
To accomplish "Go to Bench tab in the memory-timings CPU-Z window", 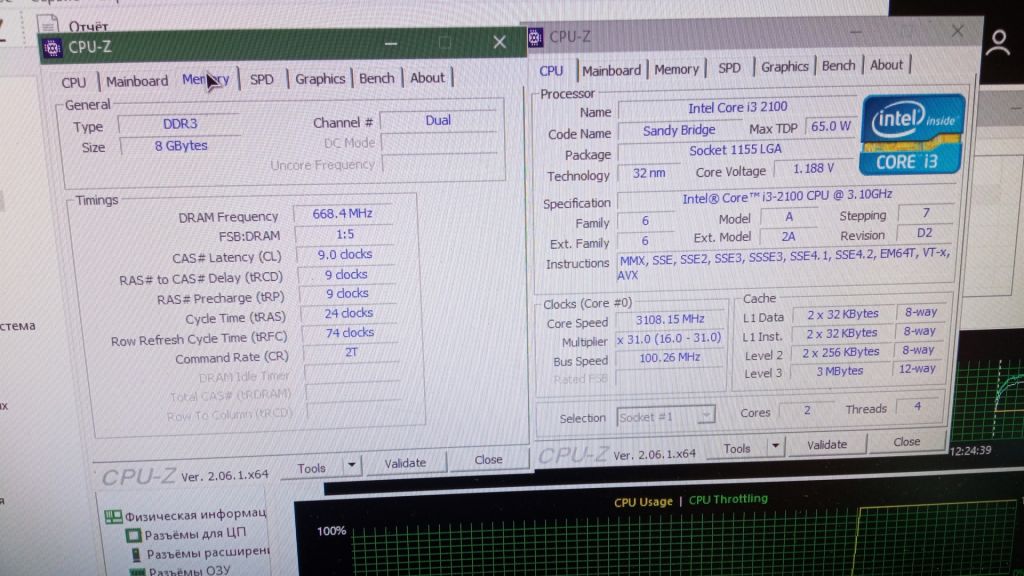I will pyautogui.click(x=377, y=78).
